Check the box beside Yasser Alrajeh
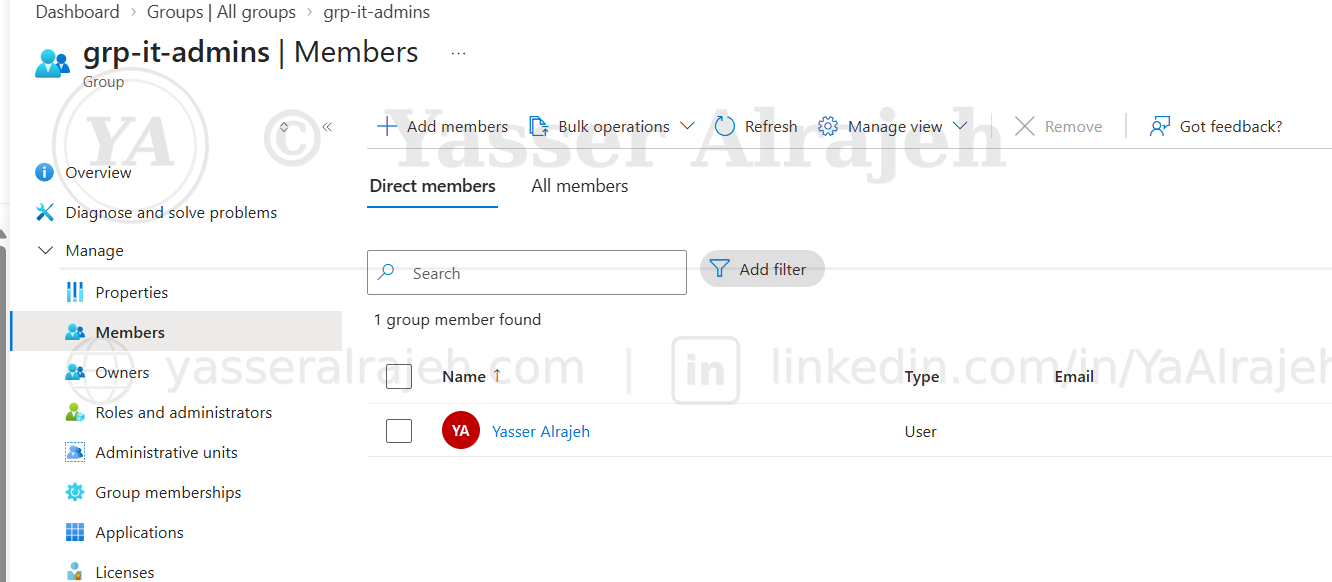Image resolution: width=1332 pixels, height=582 pixels. pos(399,431)
